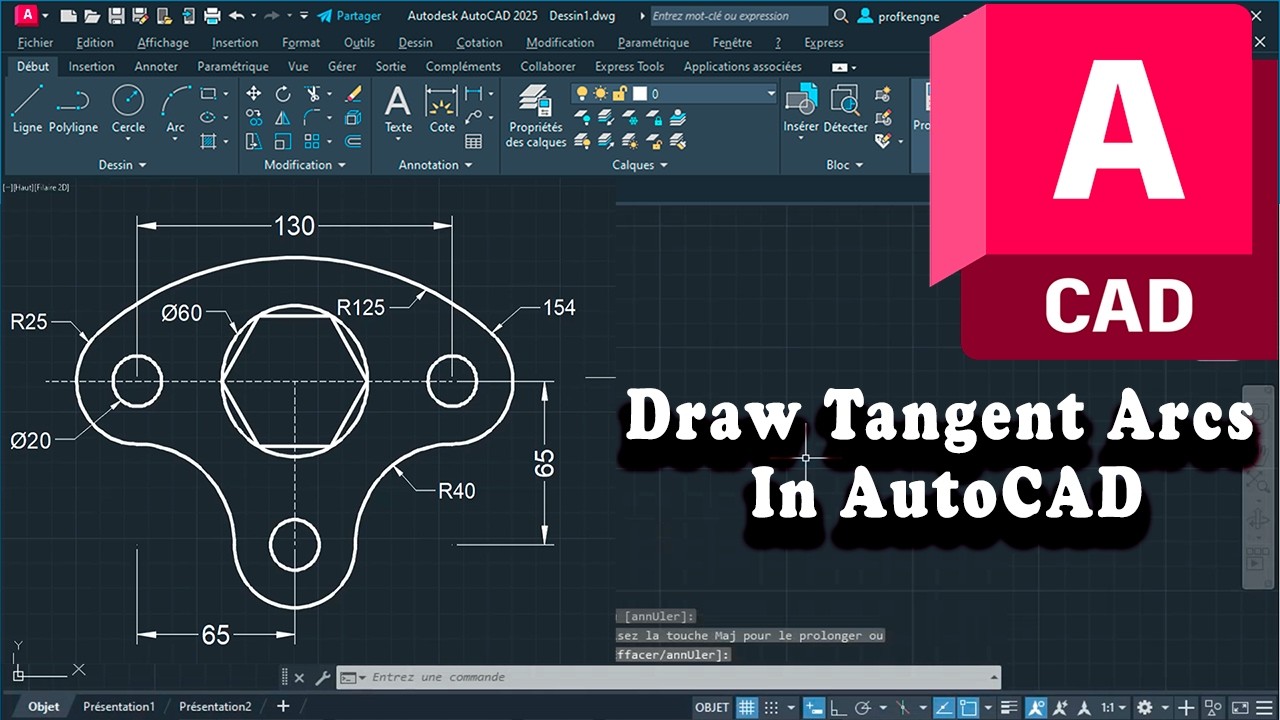The height and width of the screenshot is (720, 1280).
Task: Select the Offset (Décaler) tool
Action: pos(353,142)
